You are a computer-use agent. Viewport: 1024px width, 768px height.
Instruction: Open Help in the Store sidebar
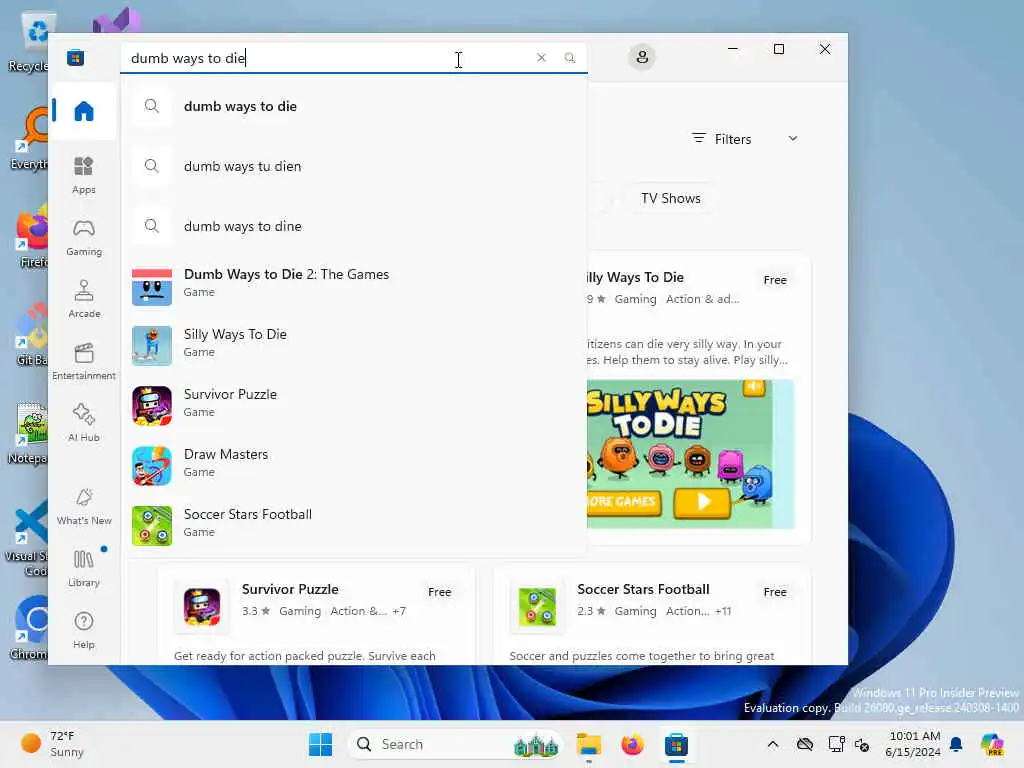pyautogui.click(x=84, y=630)
